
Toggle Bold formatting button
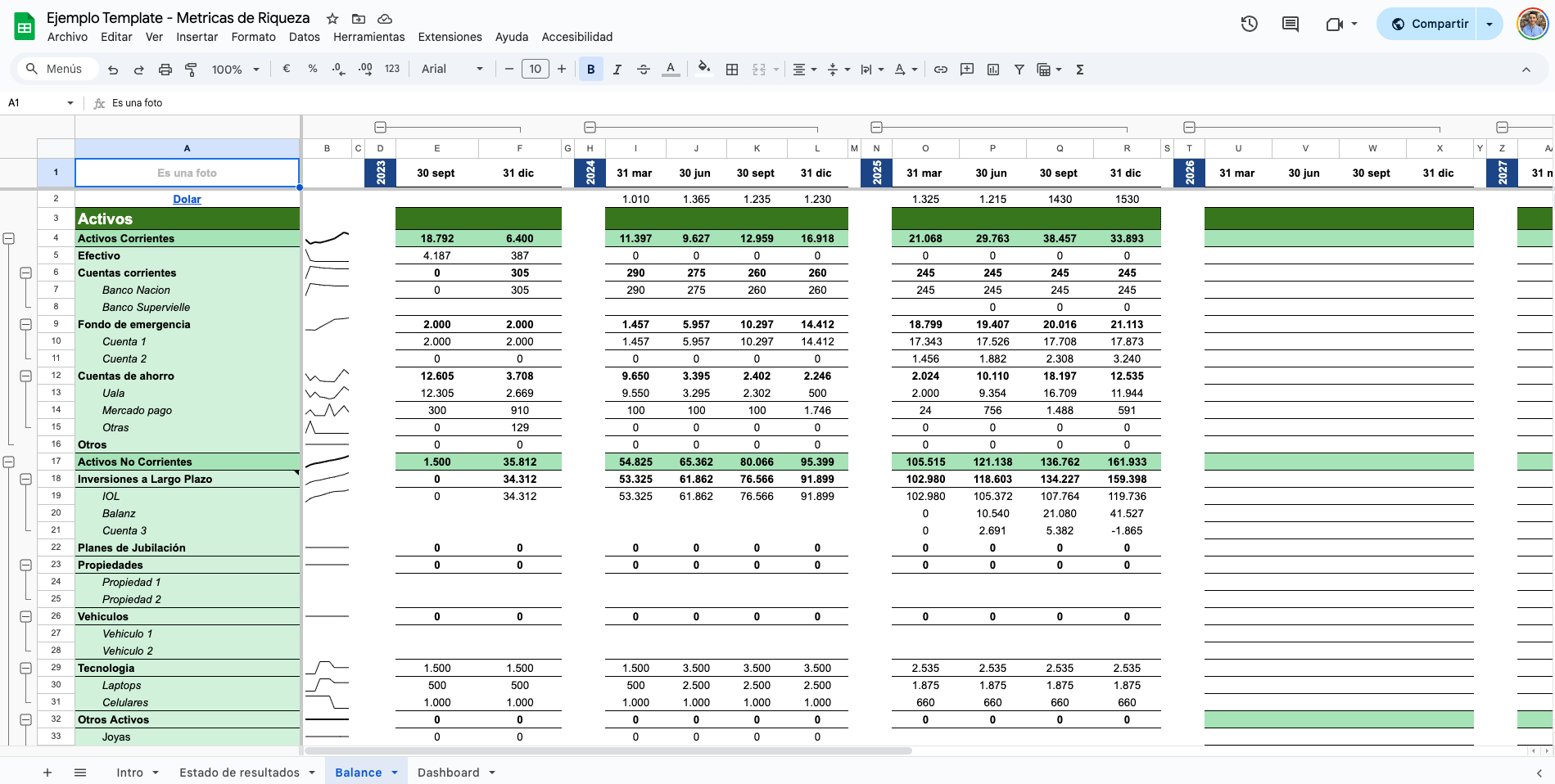pos(590,70)
